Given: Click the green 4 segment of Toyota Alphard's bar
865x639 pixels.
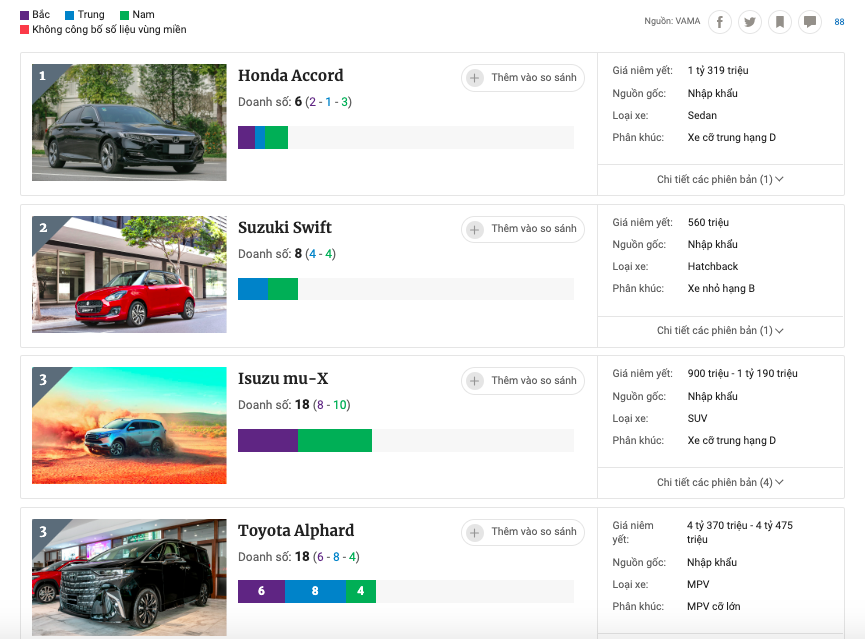Looking at the screenshot, I should coord(361,592).
